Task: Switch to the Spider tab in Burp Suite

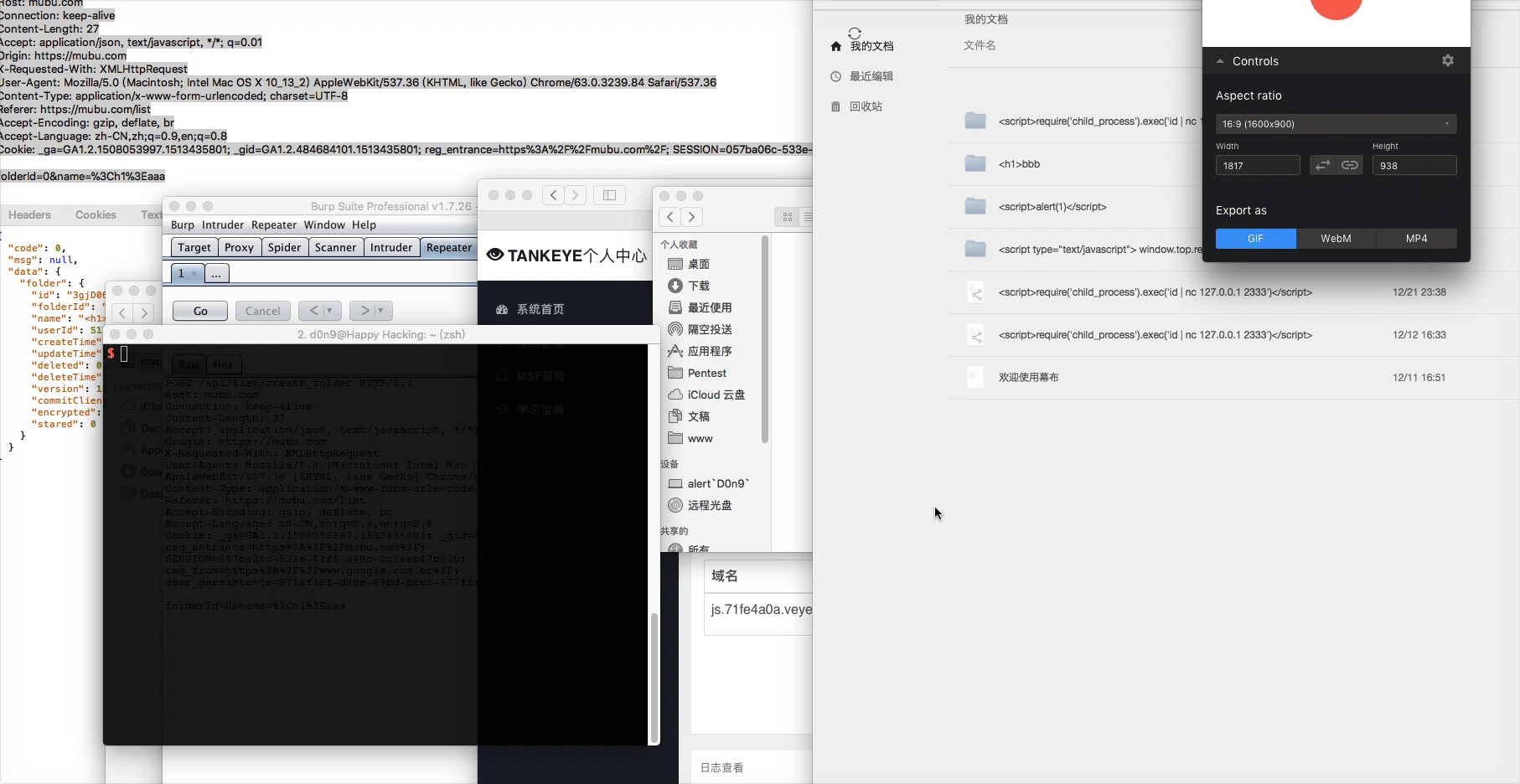Action: pos(284,247)
